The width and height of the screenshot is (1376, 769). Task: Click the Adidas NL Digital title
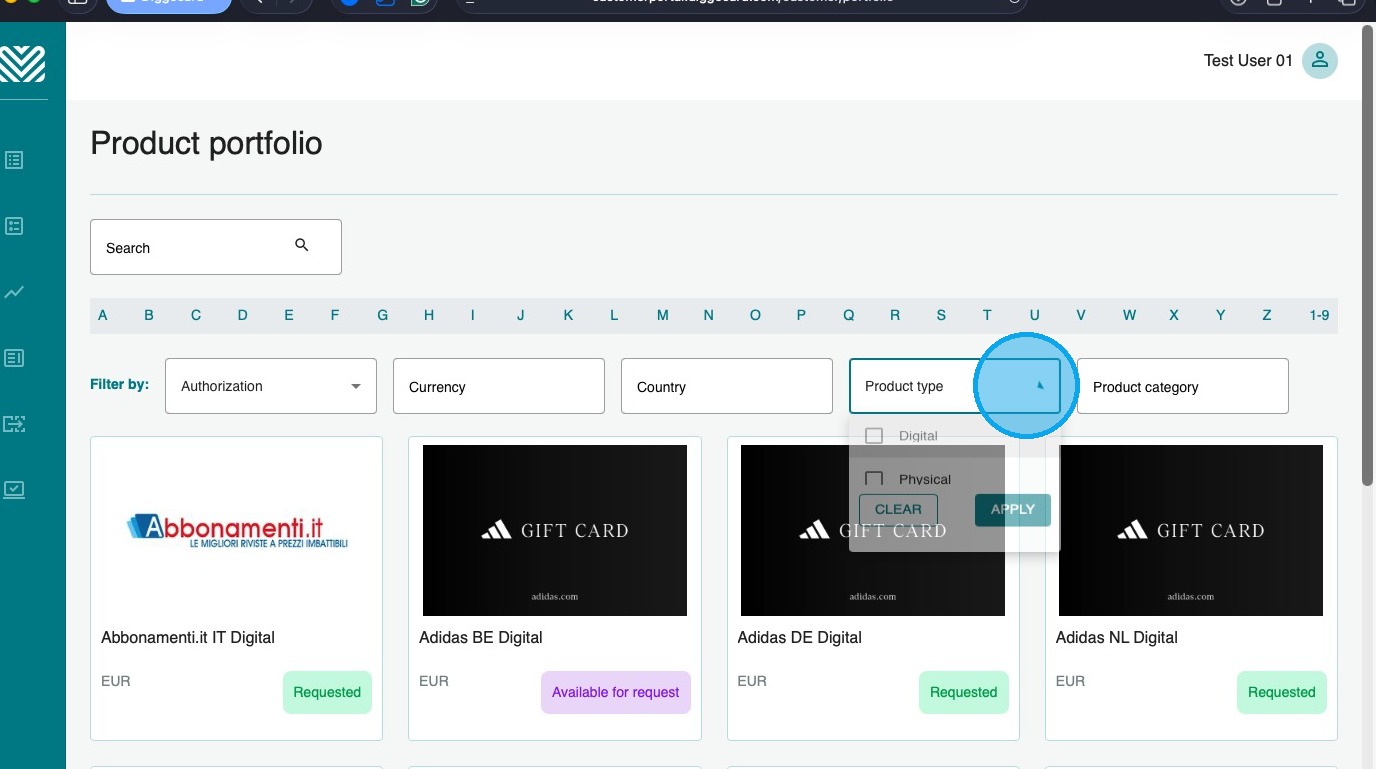tap(1117, 637)
